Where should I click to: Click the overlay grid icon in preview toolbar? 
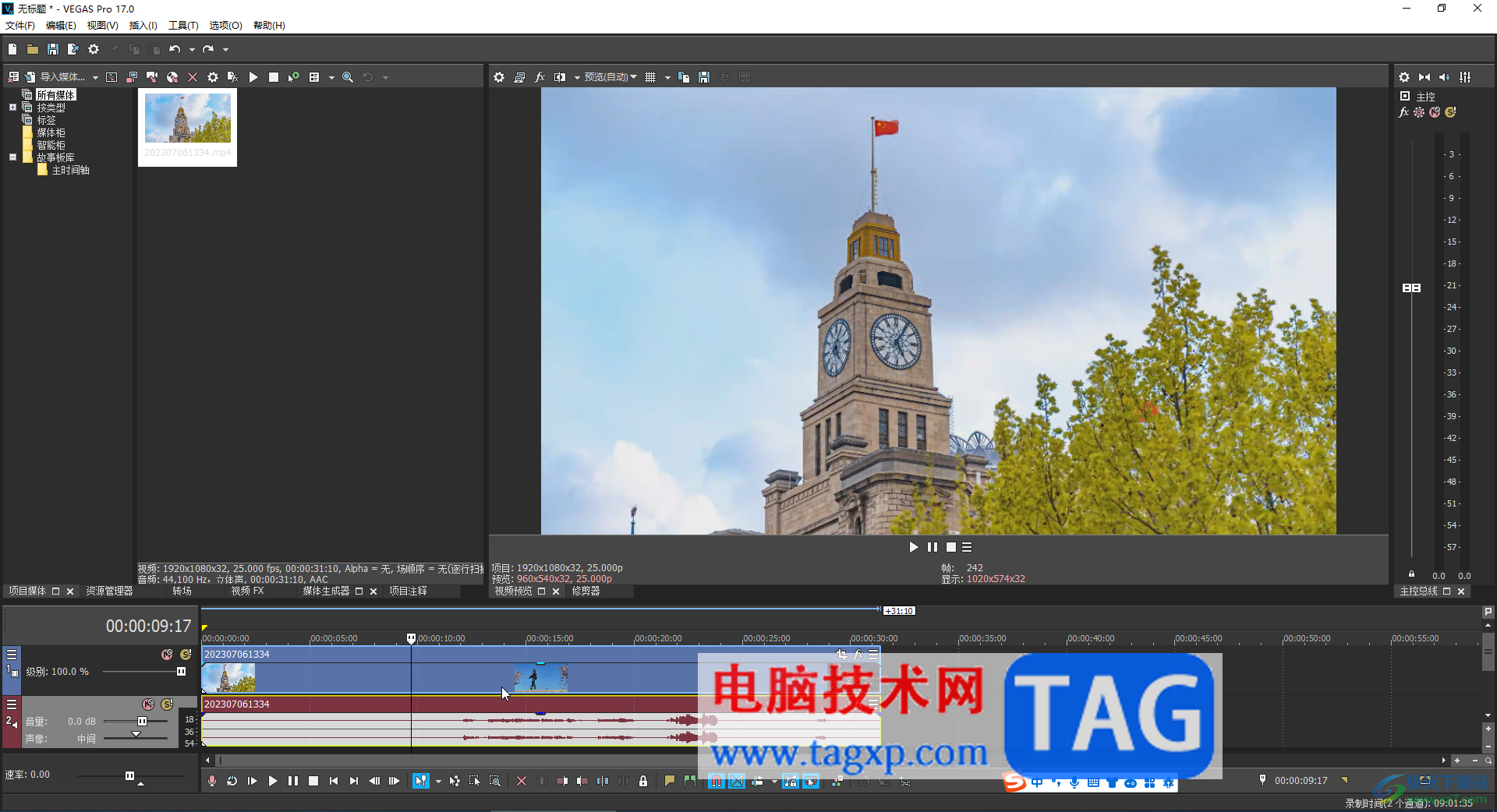click(x=650, y=77)
